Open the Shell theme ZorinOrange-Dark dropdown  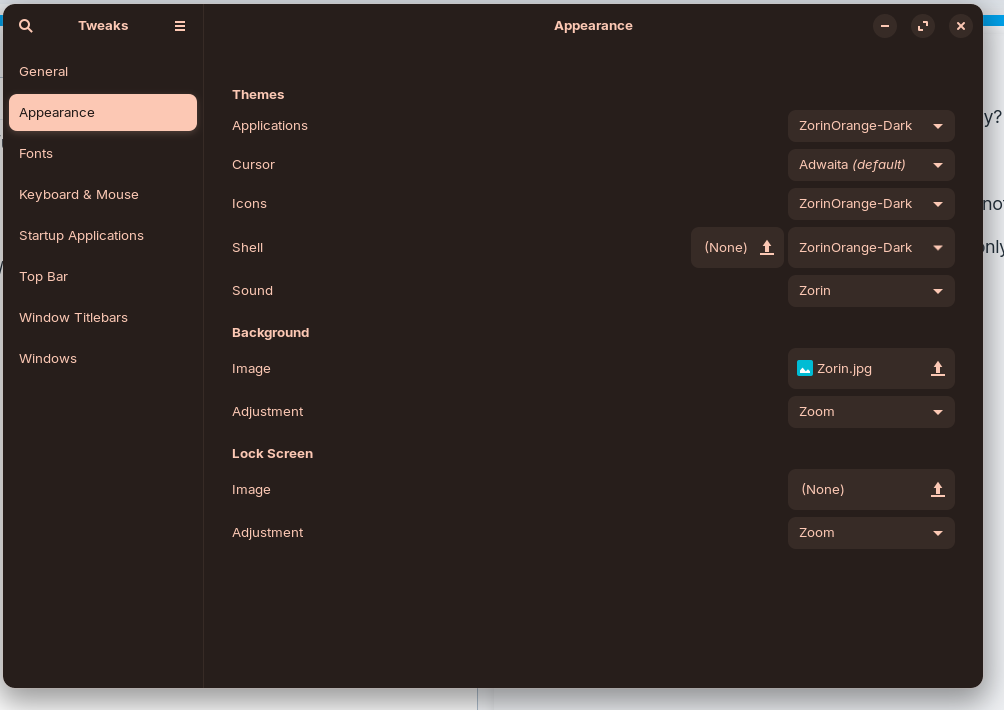[x=871, y=248]
